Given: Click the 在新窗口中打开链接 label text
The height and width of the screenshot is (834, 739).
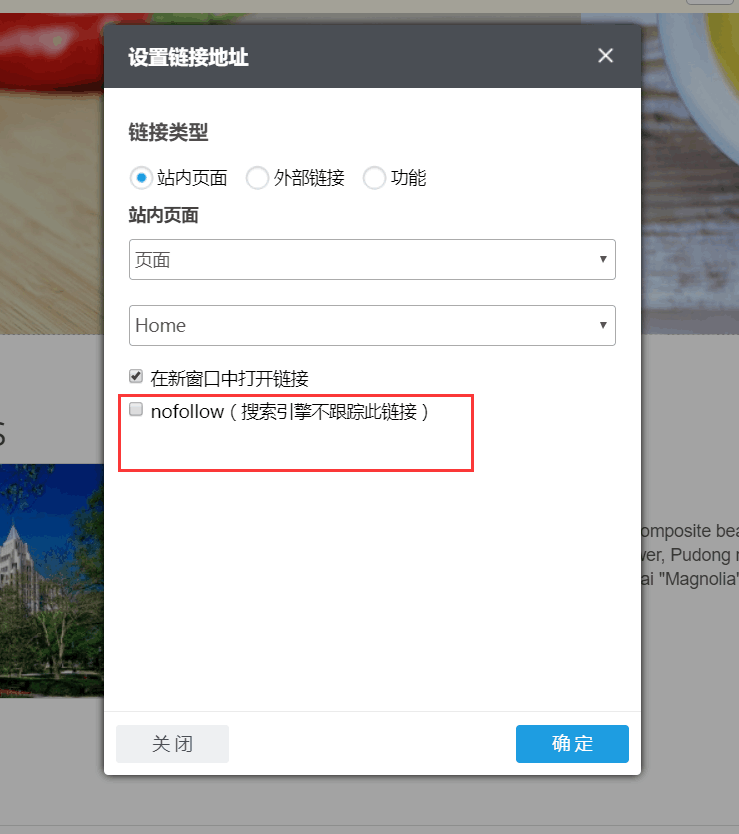Looking at the screenshot, I should tap(229, 378).
